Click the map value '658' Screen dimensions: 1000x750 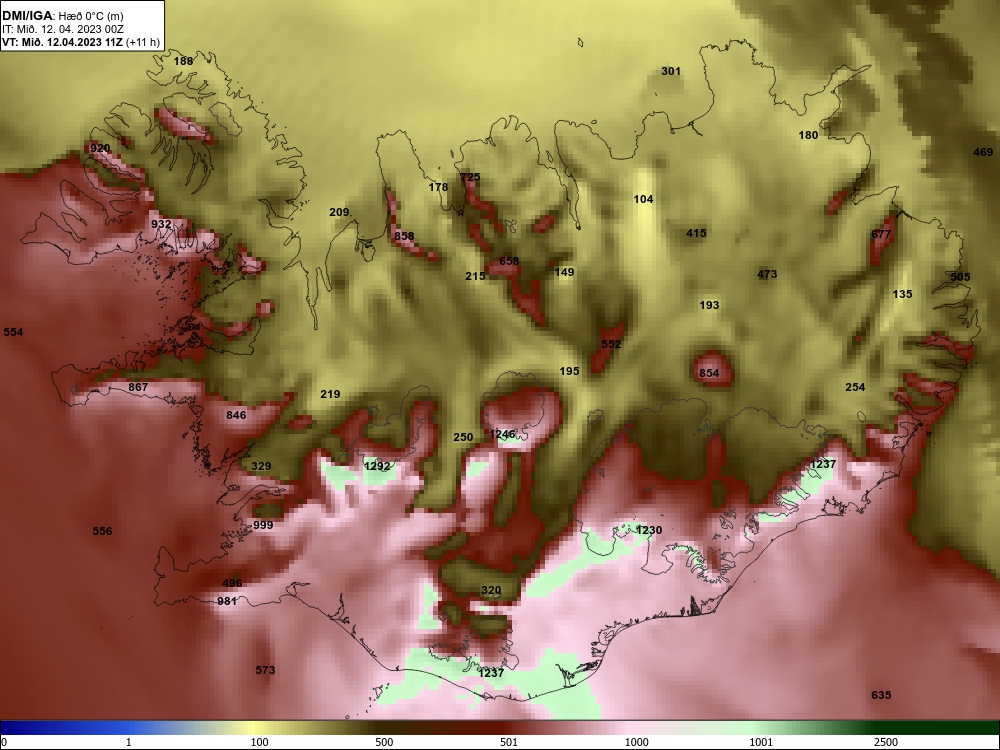pos(509,261)
